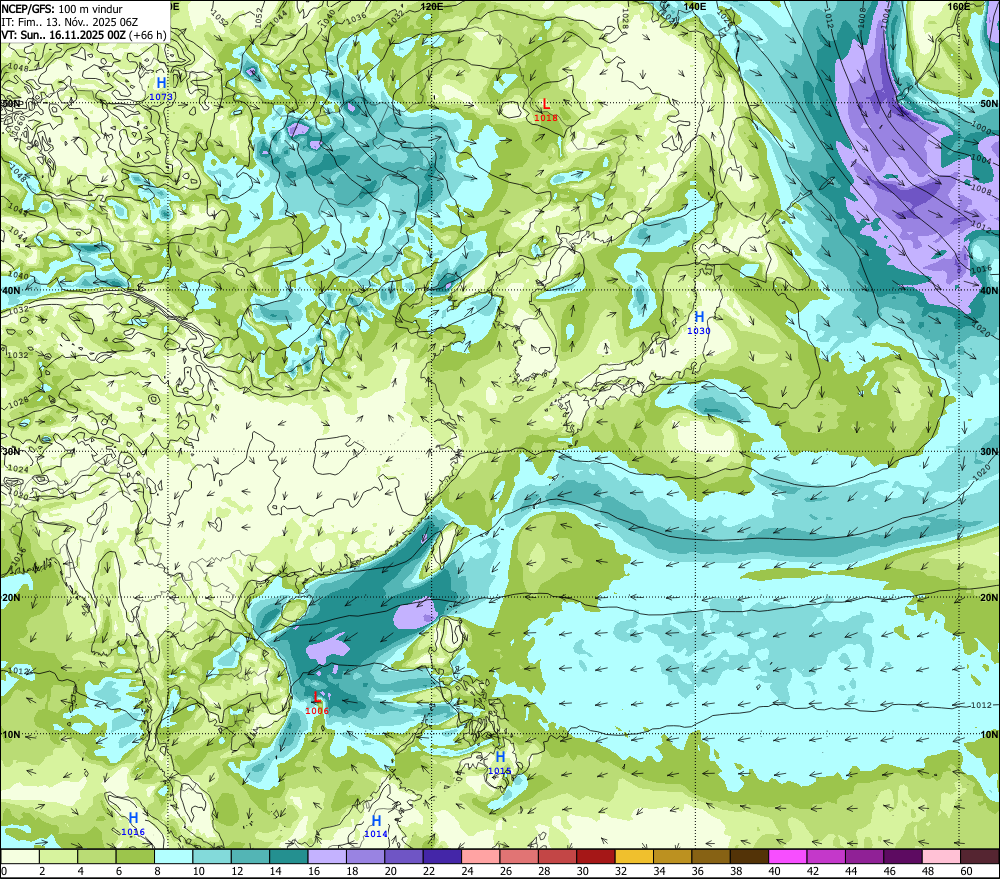Click the 30N label on right edge
The width and height of the screenshot is (1000, 879).
(x=989, y=452)
